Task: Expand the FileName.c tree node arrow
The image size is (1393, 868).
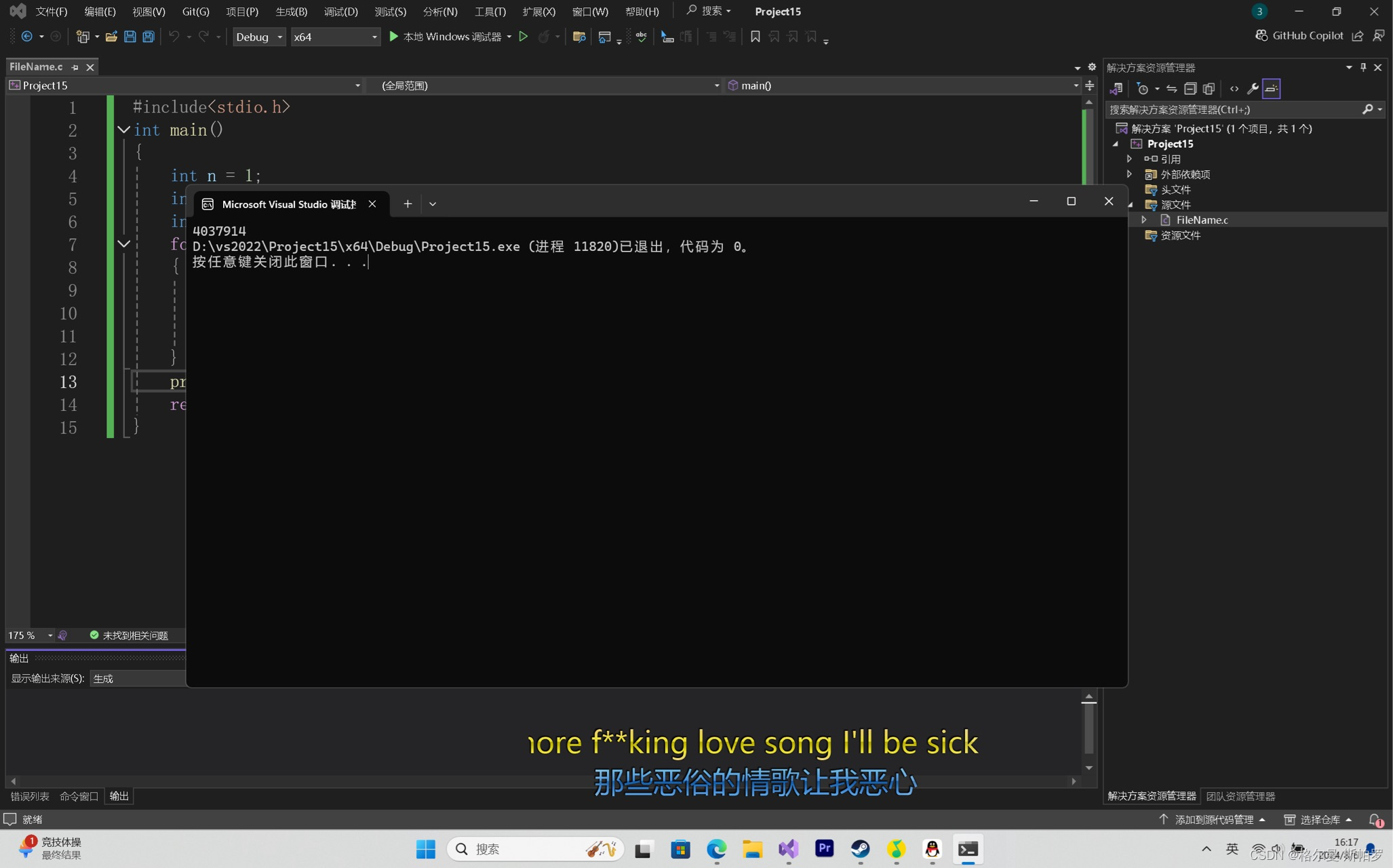Action: coord(1144,220)
